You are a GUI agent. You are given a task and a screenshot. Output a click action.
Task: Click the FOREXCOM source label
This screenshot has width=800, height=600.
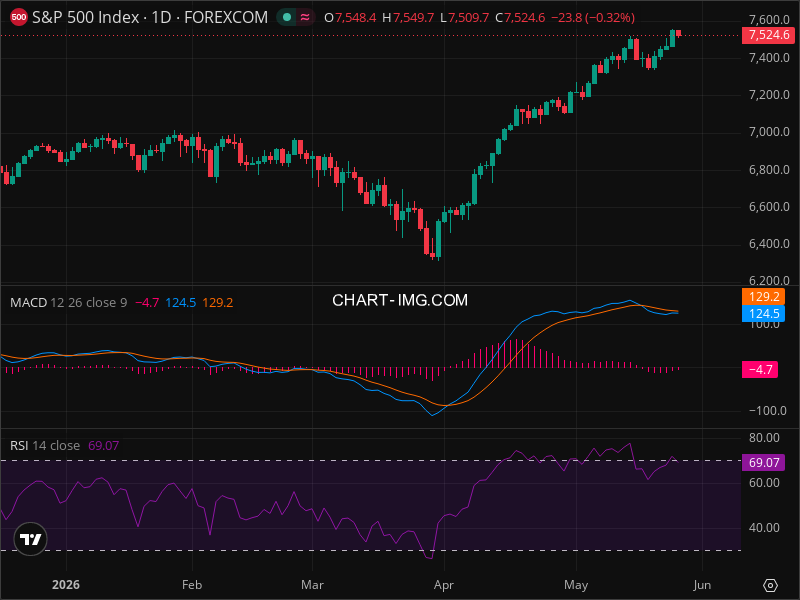tap(226, 17)
